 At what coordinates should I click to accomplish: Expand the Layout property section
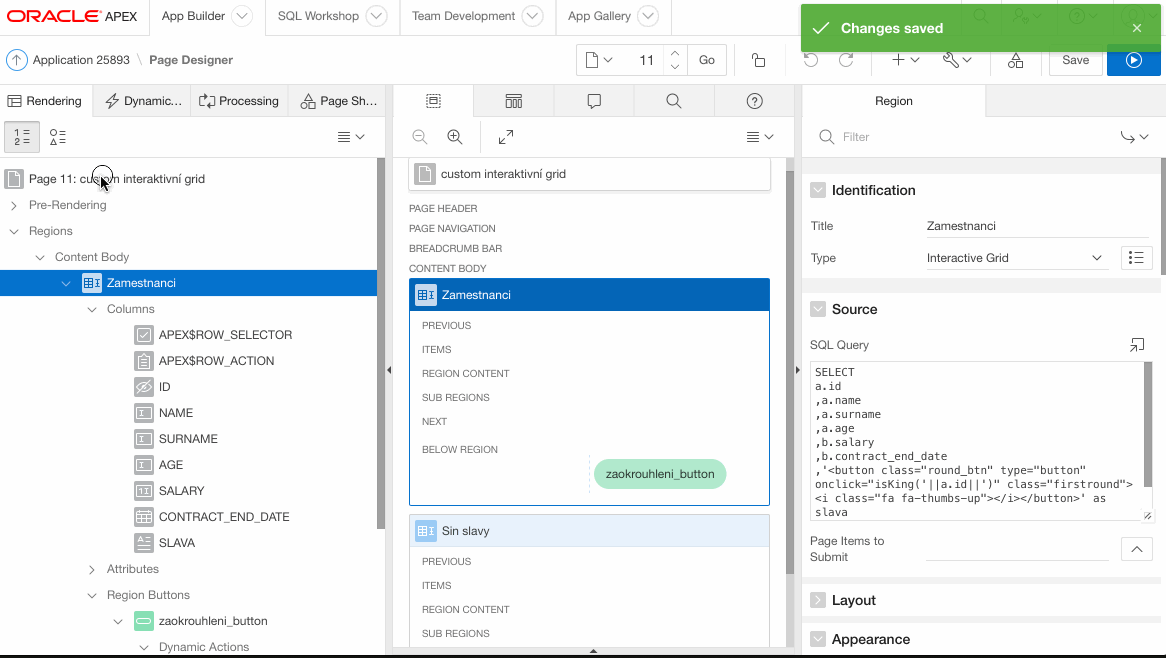point(818,600)
